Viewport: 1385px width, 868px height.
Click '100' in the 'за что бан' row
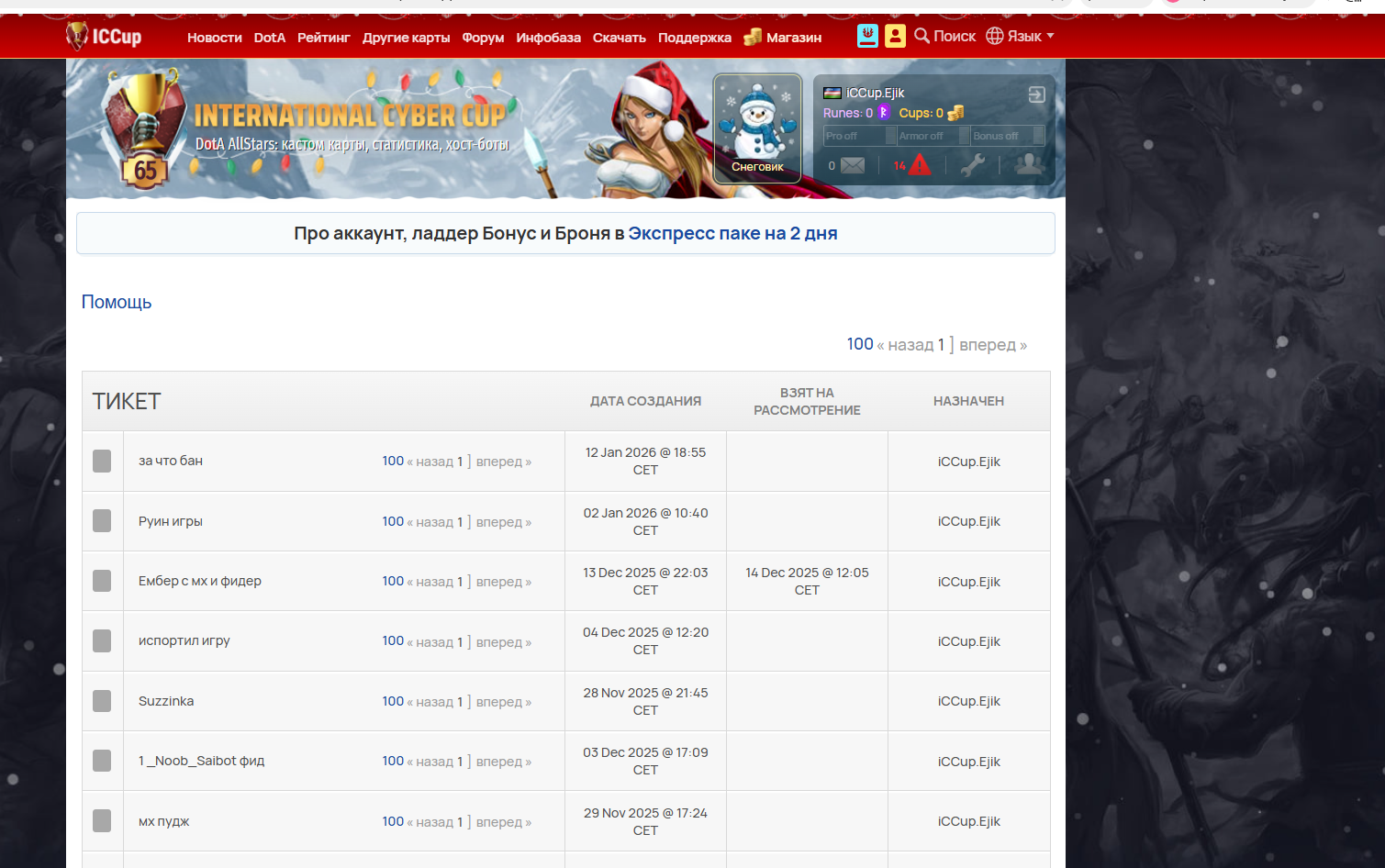pyautogui.click(x=393, y=461)
